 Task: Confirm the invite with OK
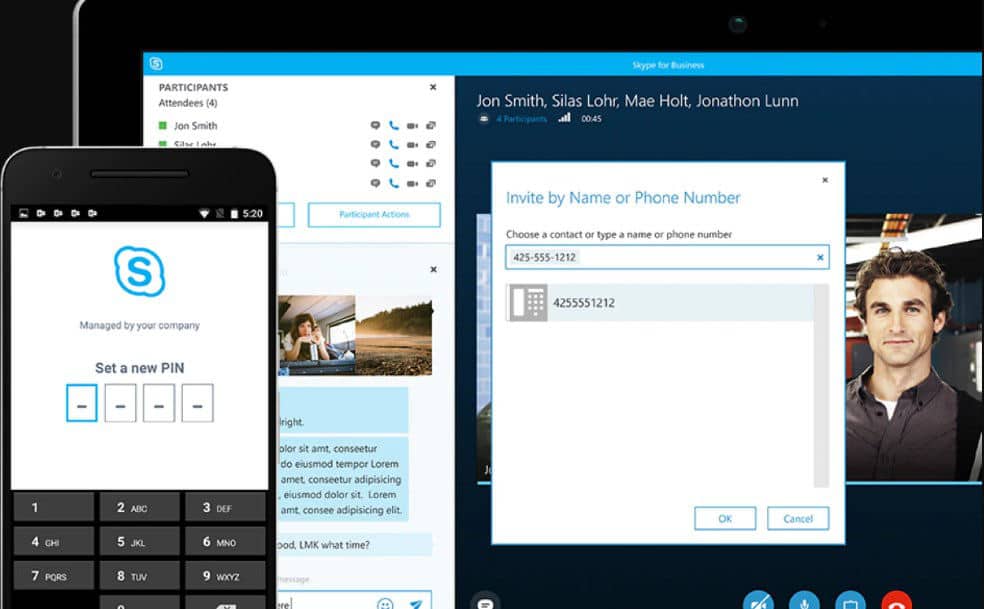725,519
